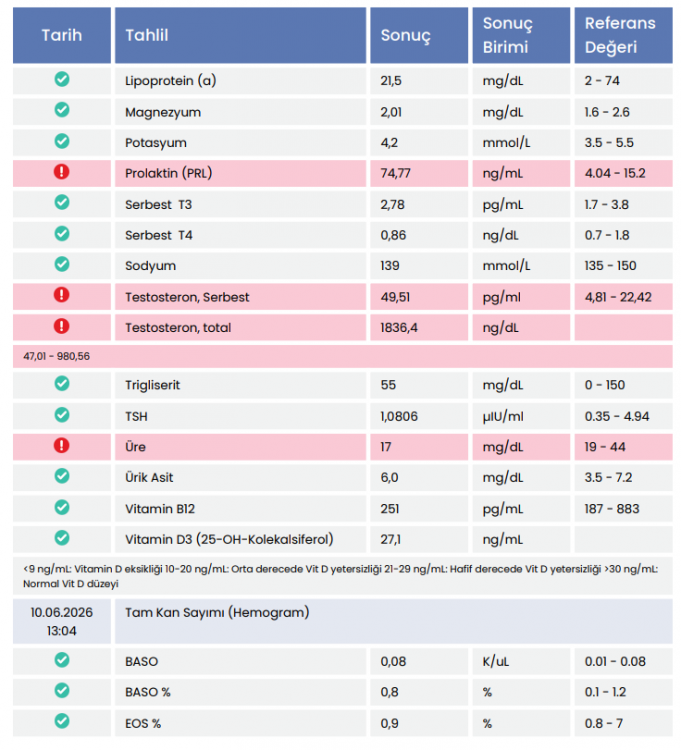
Task: Click the green checkmark beside Lipoprotein (a)
Action: click(x=62, y=79)
